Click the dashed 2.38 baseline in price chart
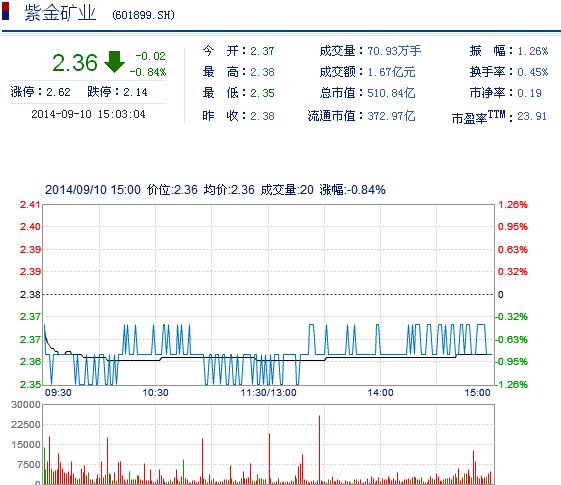Image resolution: width=561 pixels, height=485 pixels. 268,294
